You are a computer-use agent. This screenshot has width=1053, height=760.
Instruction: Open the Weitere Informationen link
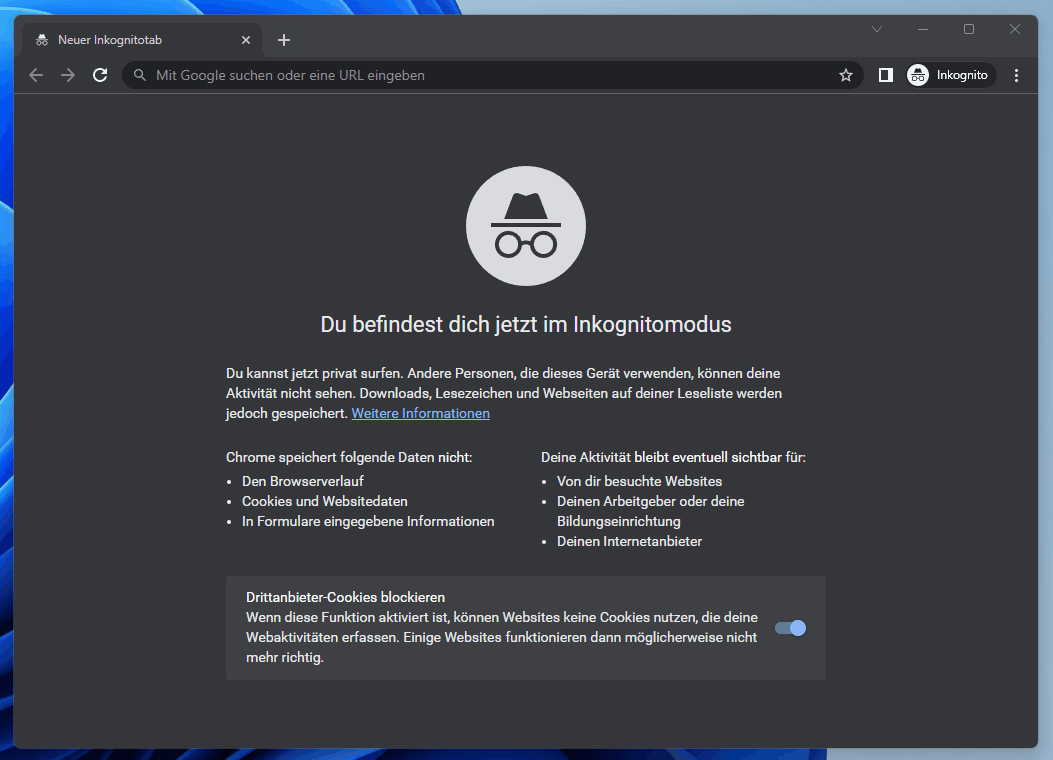(420, 413)
